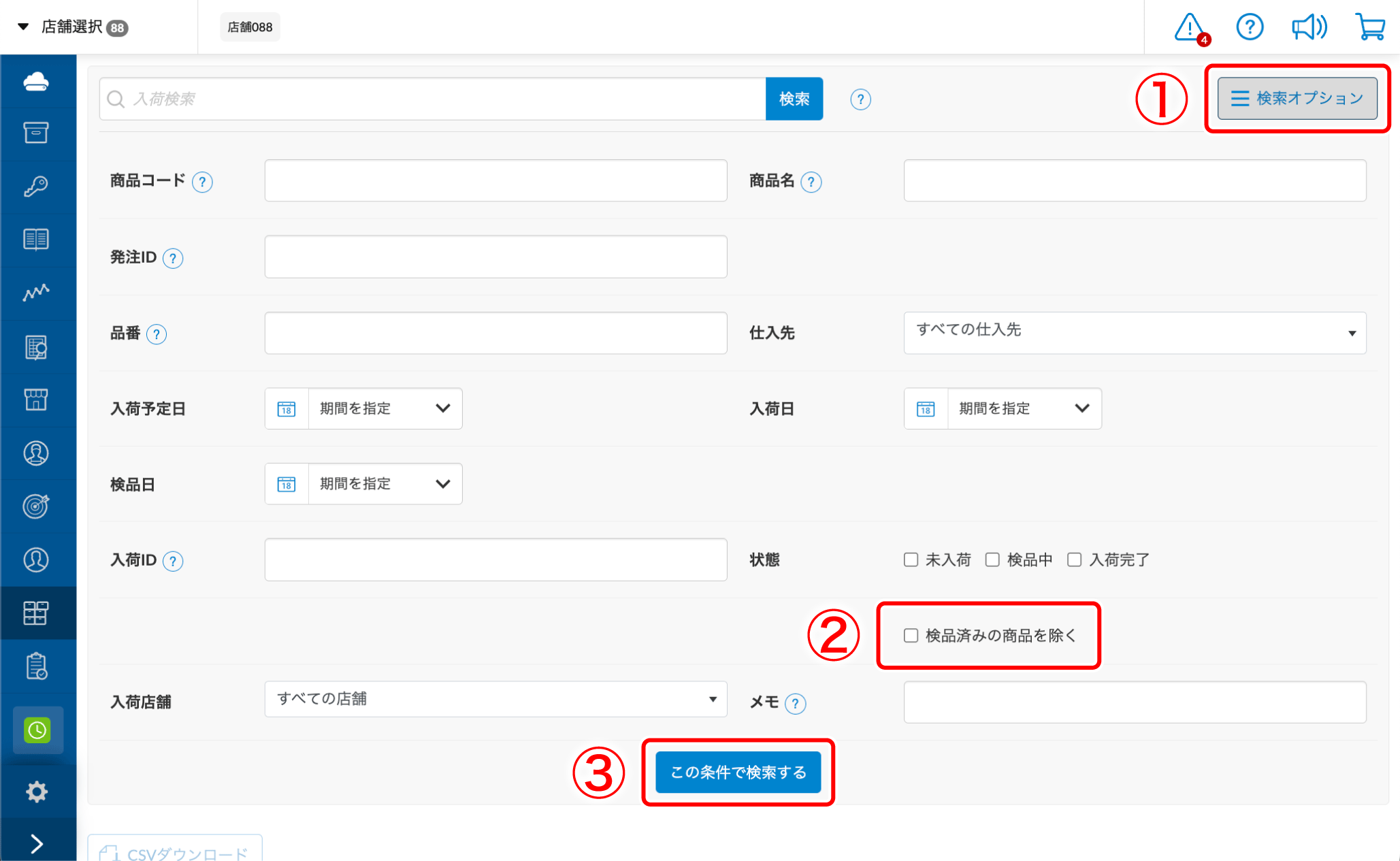Screen dimensions: 1400x861
Task: Open the 仕入先 supplier dropdown
Action: (x=1134, y=333)
